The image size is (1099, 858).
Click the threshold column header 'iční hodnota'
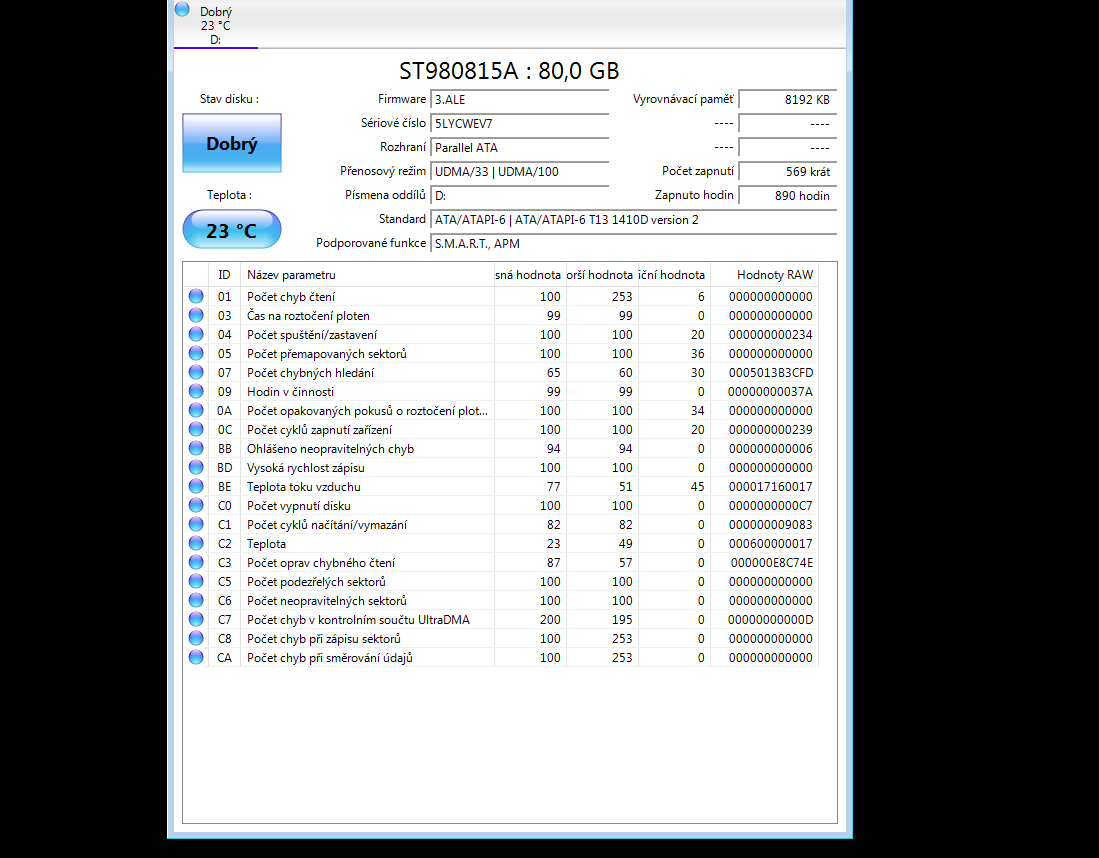pos(674,275)
